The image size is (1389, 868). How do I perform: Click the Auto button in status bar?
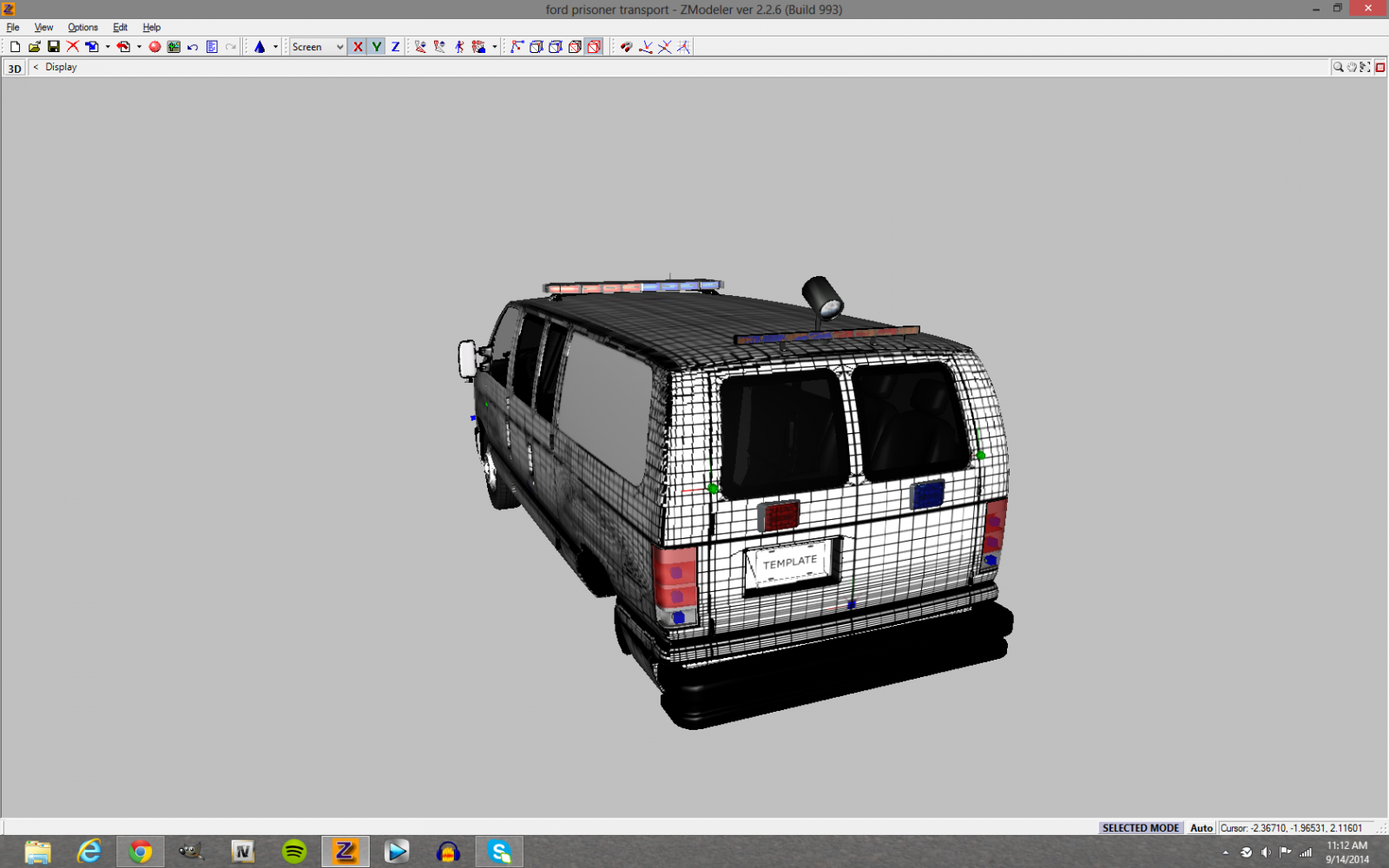click(x=1201, y=828)
